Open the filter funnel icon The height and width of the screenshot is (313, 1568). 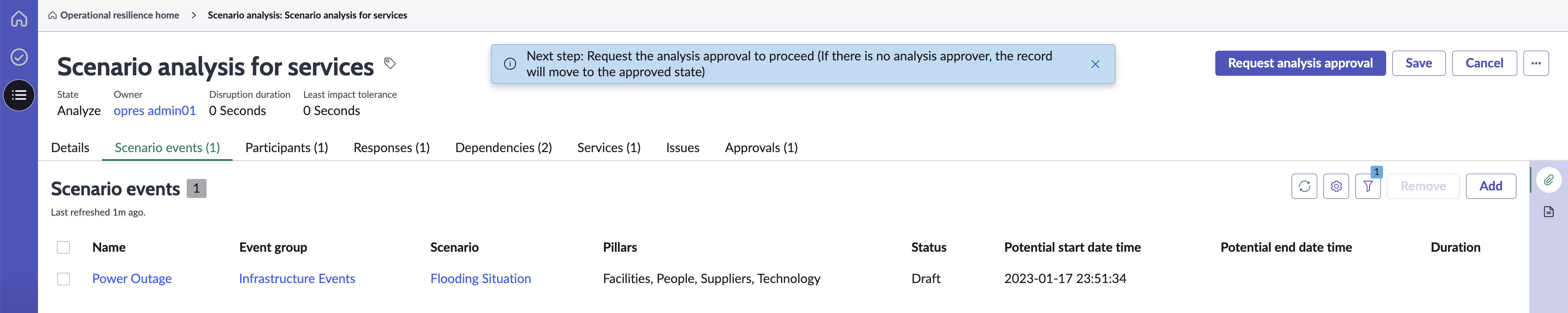pos(1368,186)
